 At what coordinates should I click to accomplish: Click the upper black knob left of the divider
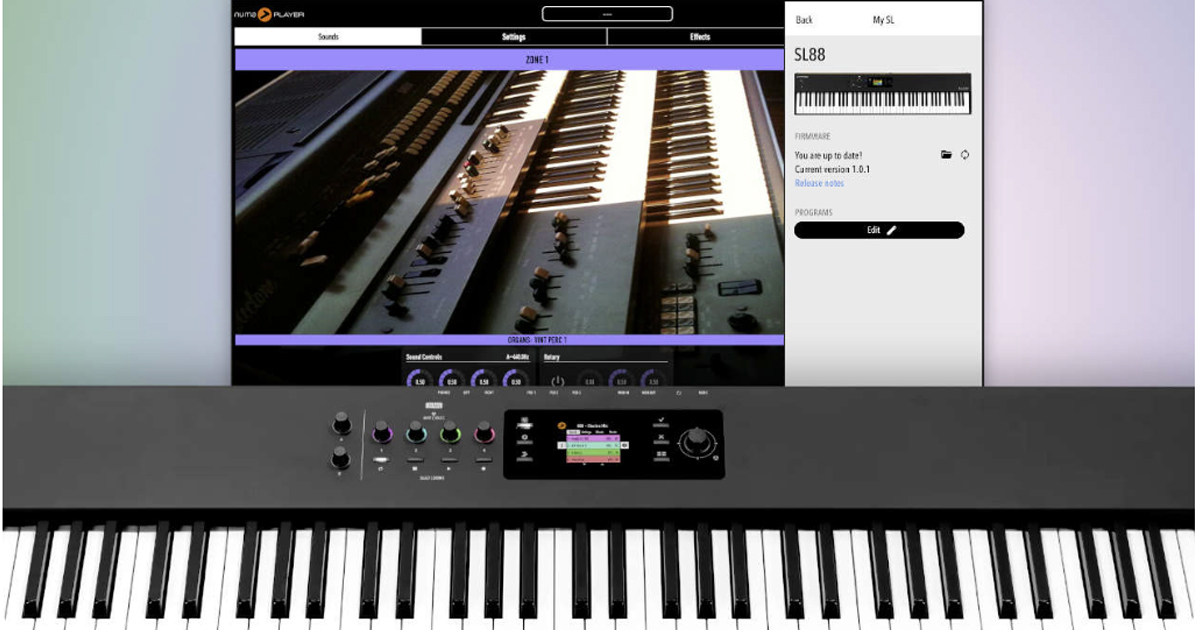[x=341, y=424]
